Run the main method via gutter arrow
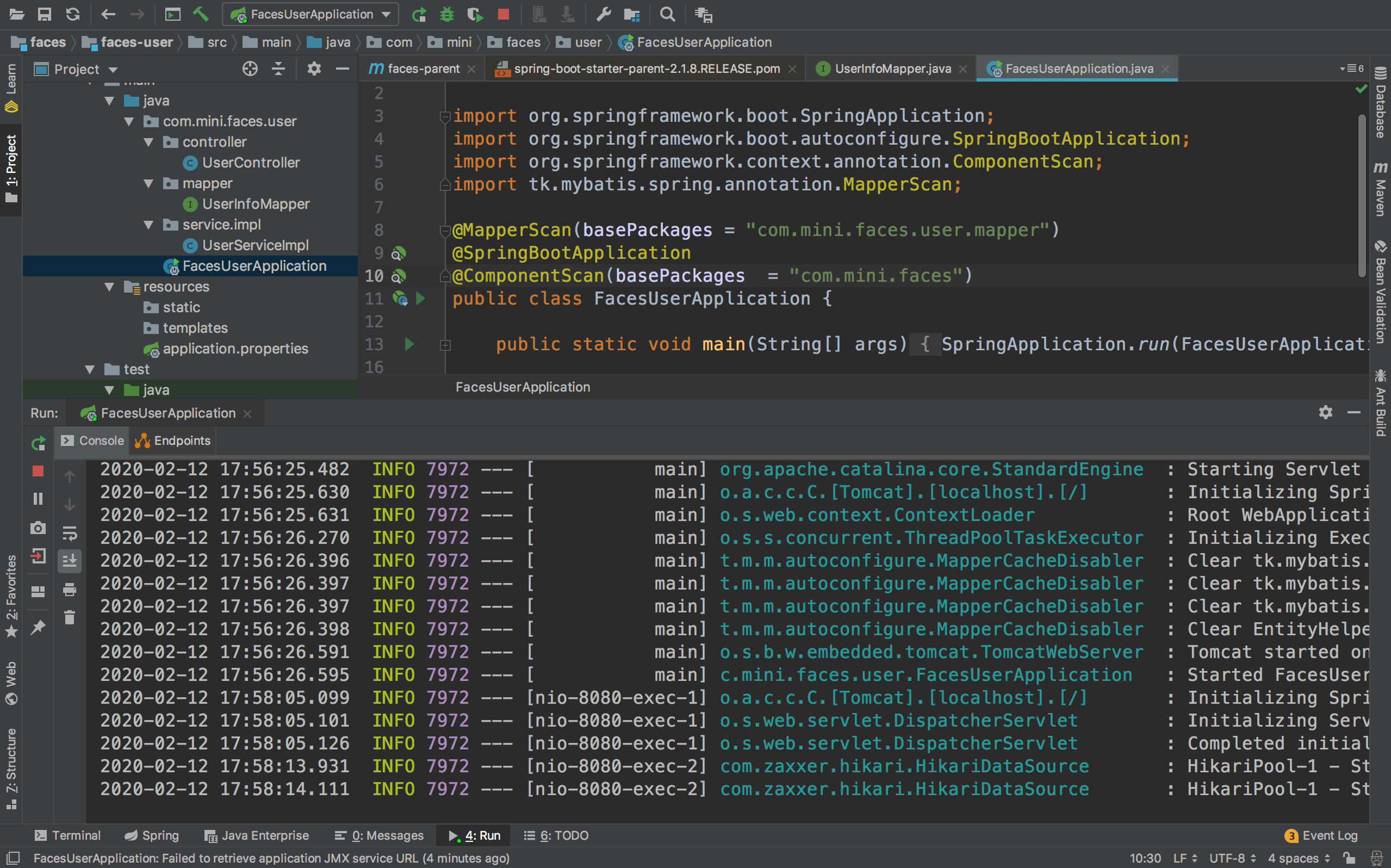 408,344
